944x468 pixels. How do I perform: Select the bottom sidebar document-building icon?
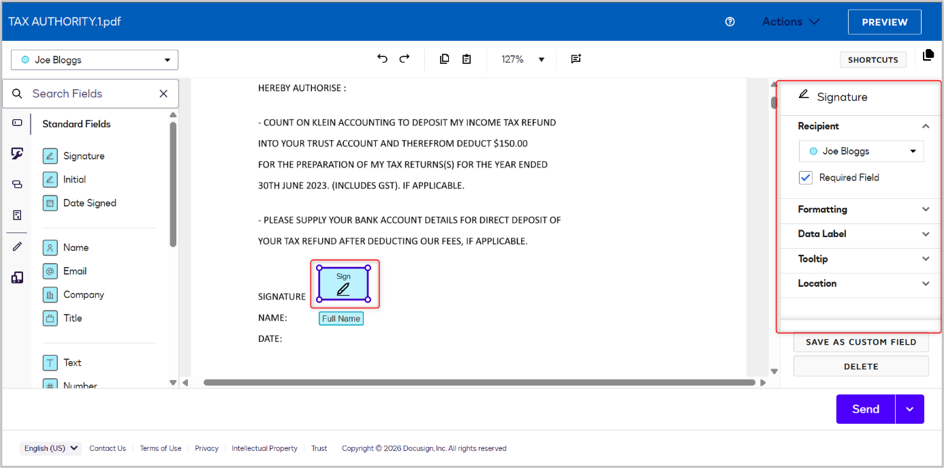(17, 277)
